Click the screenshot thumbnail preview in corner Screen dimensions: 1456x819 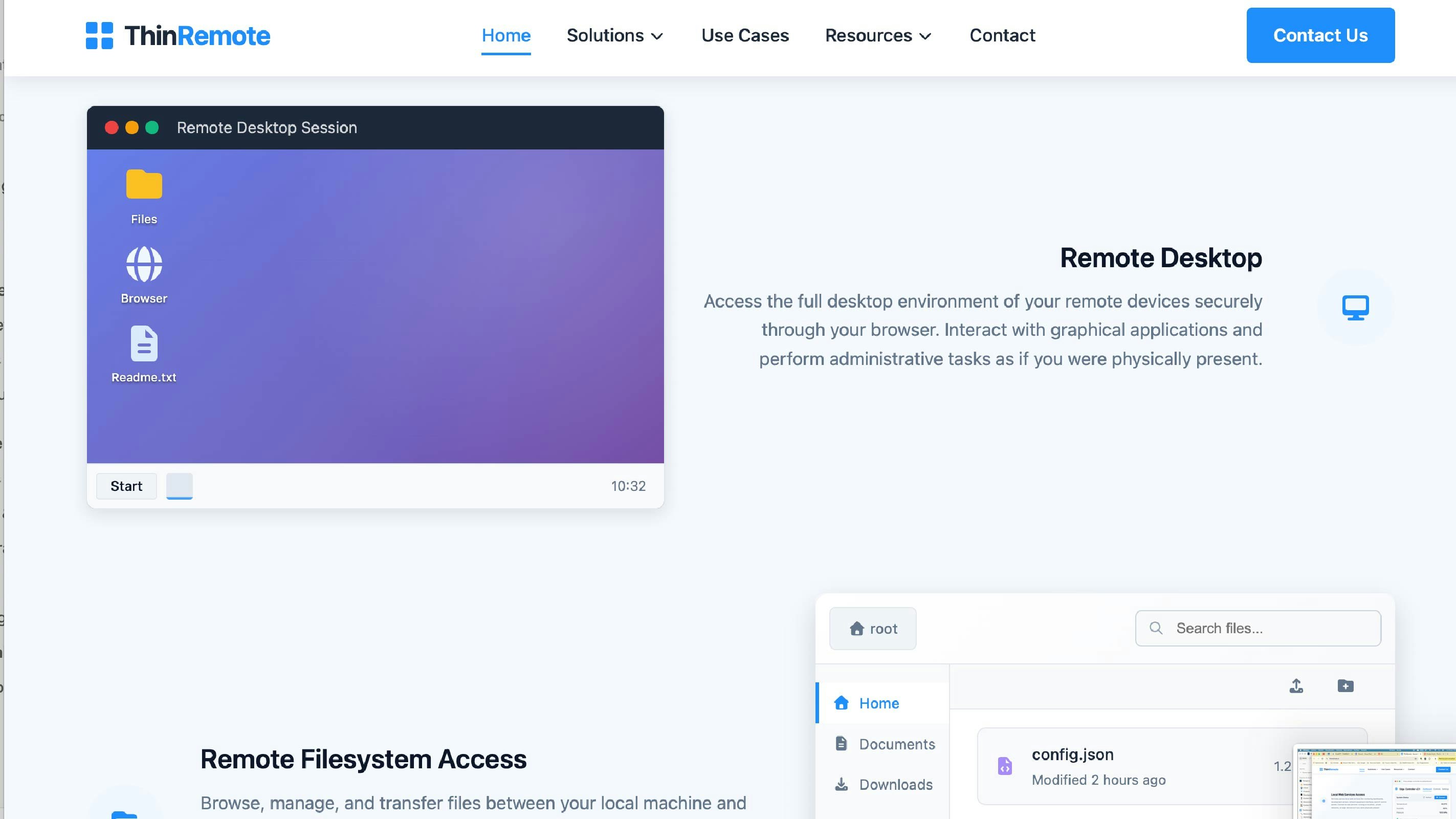click(1375, 782)
